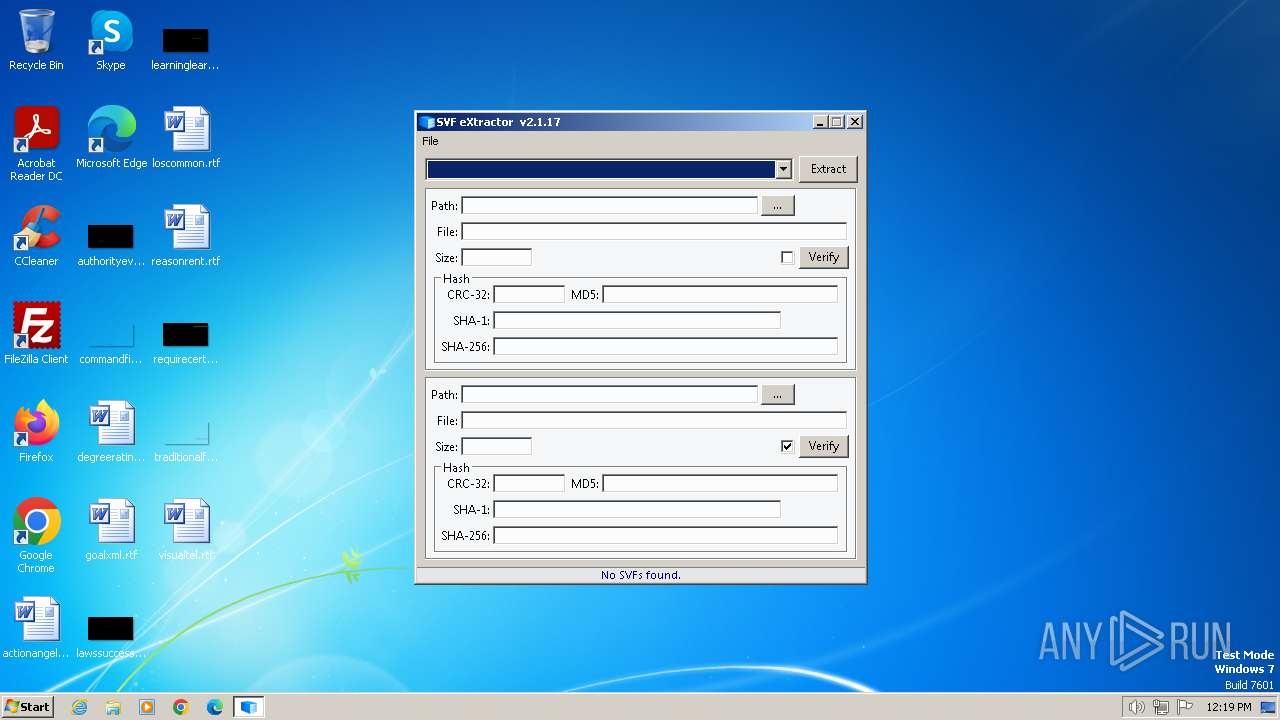Click the highlighted SVF combo box field
The height and width of the screenshot is (720, 1280).
(x=601, y=169)
